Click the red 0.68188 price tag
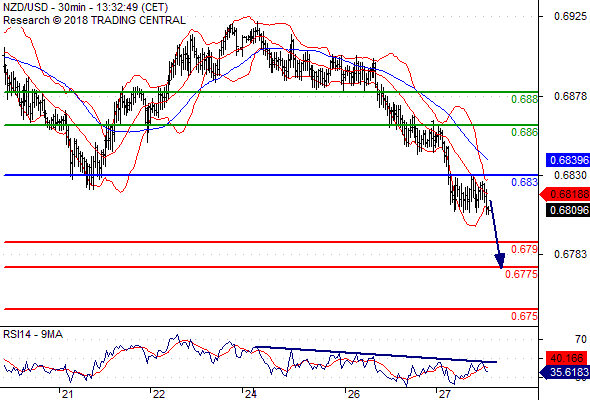The image size is (590, 400). [x=566, y=194]
